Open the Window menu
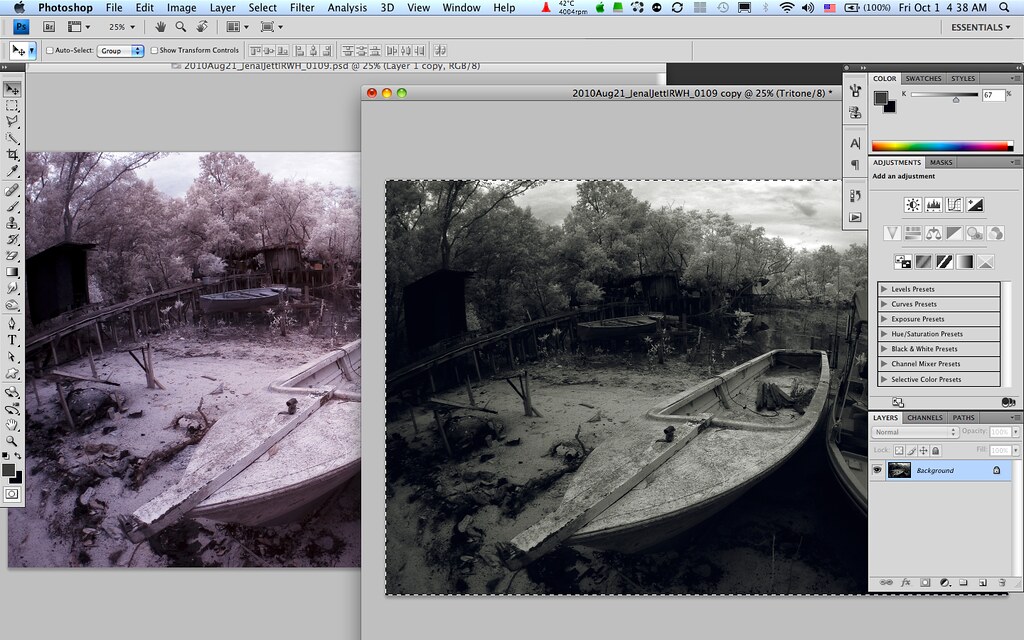This screenshot has height=640, width=1024. [461, 8]
